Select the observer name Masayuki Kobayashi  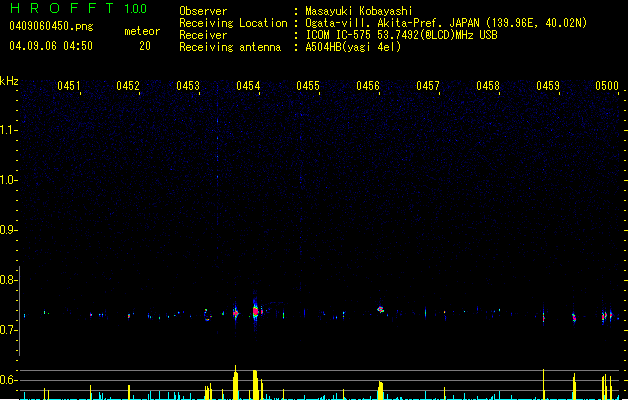coord(359,11)
